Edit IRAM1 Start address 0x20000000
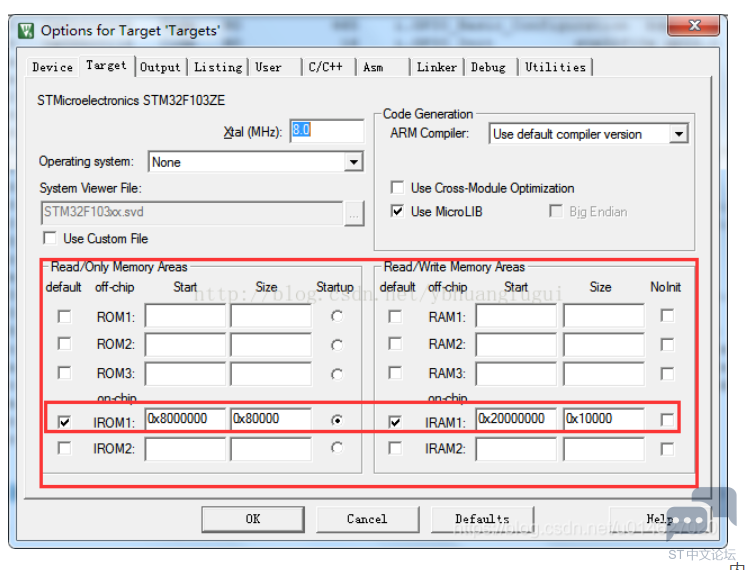 pos(516,419)
